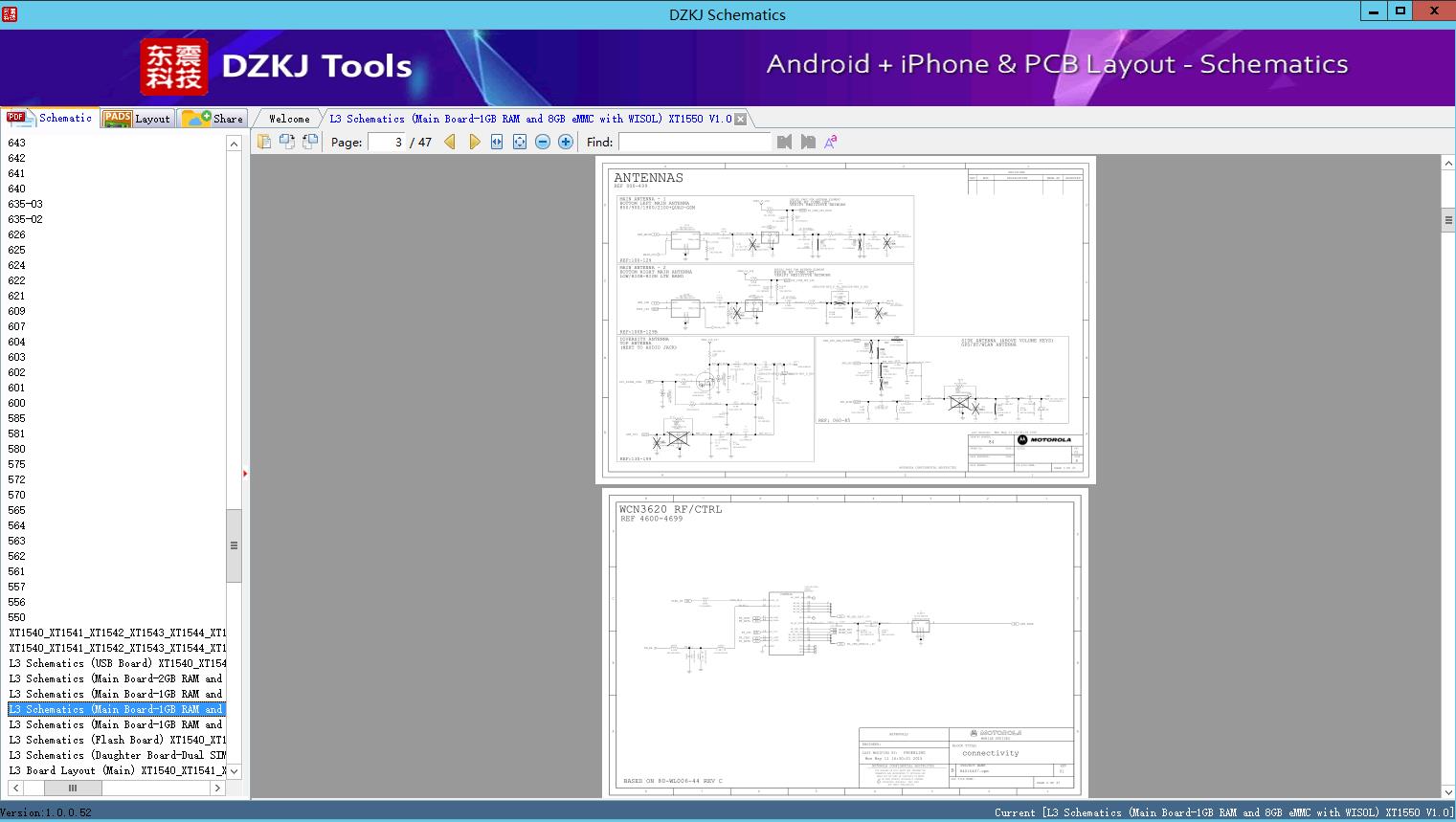Click the next page yellow arrow

(x=475, y=142)
